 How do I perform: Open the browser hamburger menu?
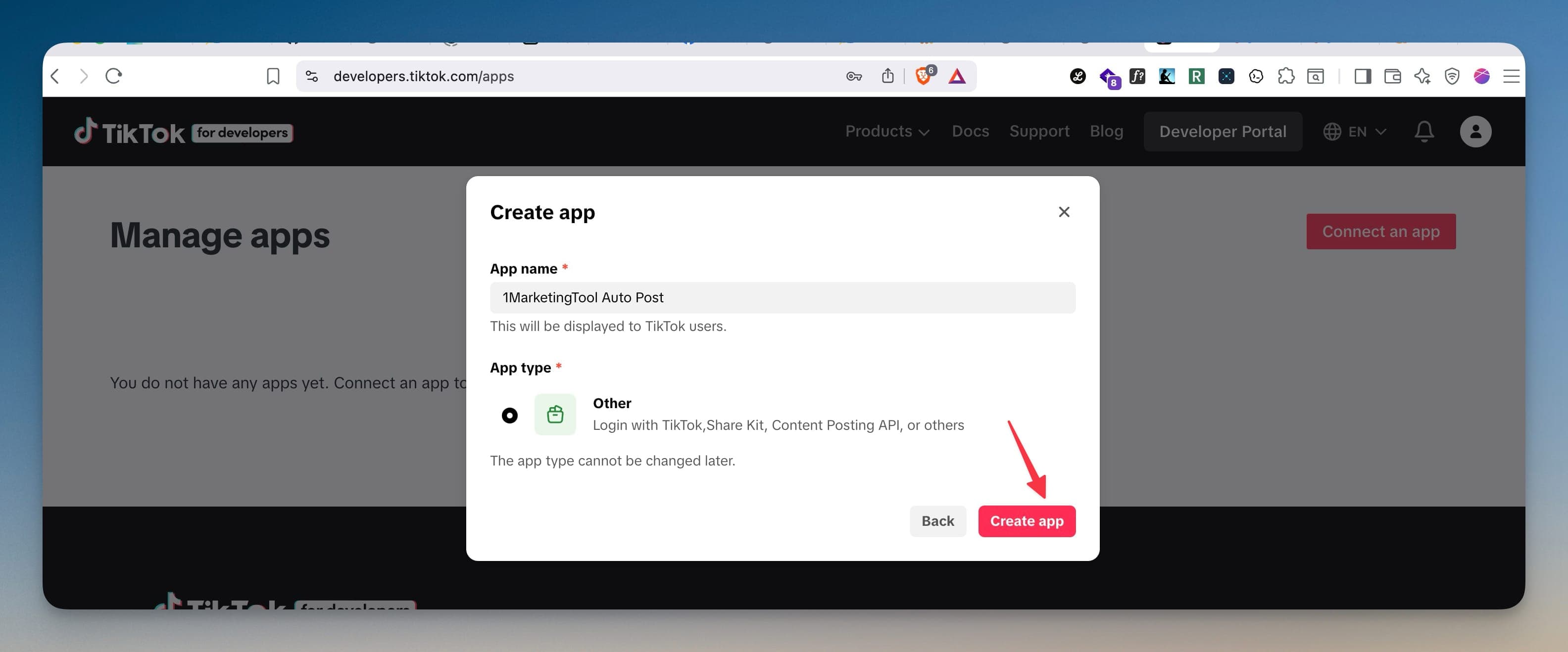click(1512, 76)
